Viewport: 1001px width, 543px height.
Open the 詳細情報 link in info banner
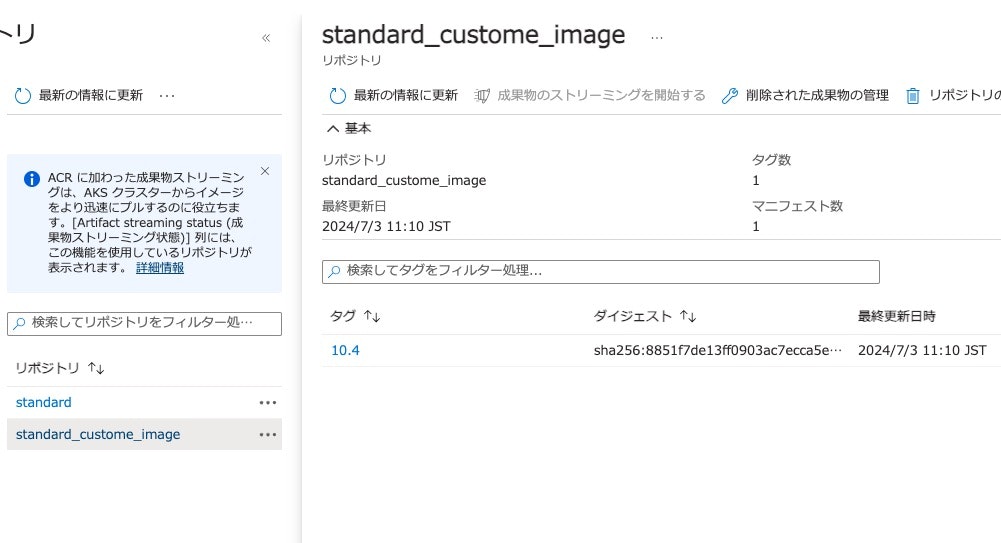[x=160, y=268]
